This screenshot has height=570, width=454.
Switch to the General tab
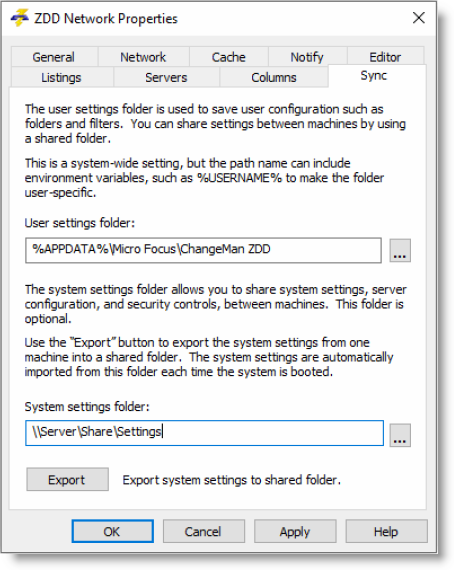[54, 57]
